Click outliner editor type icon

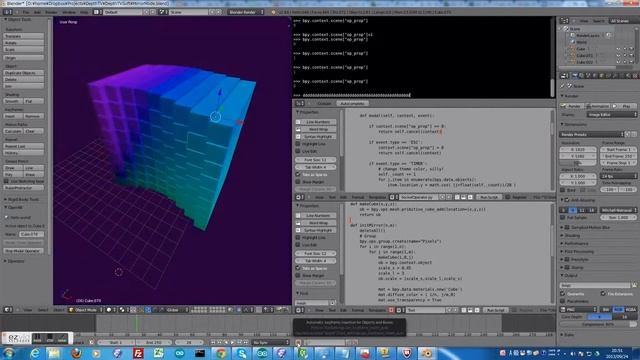point(564,20)
